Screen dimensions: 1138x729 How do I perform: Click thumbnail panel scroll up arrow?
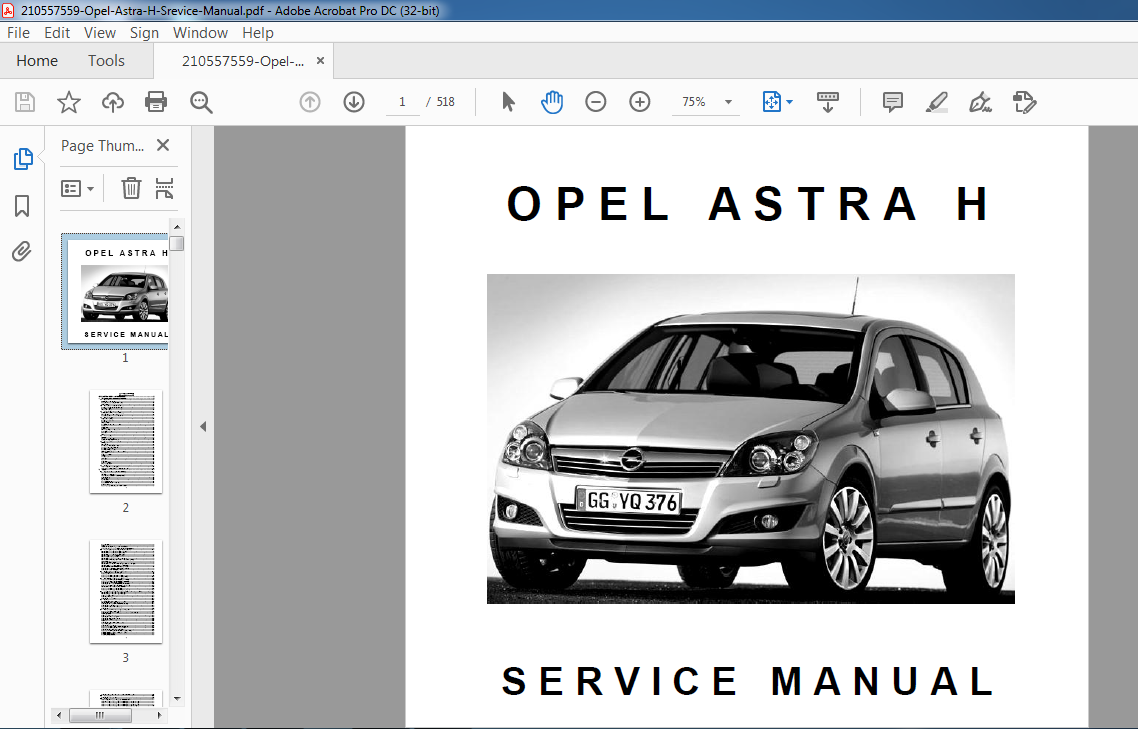(x=177, y=227)
